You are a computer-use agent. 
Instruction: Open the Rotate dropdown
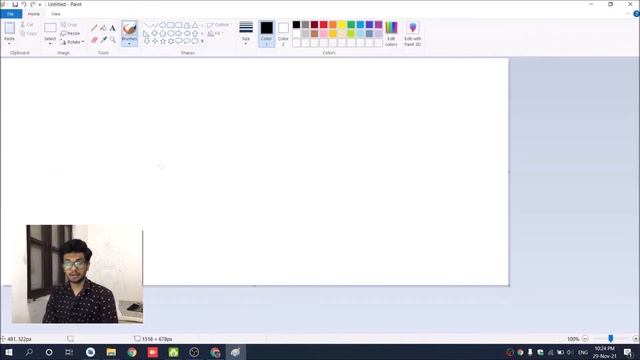(72, 42)
